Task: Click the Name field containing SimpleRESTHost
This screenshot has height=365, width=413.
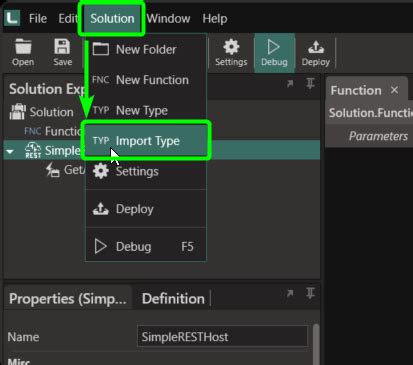Action: [x=222, y=337]
